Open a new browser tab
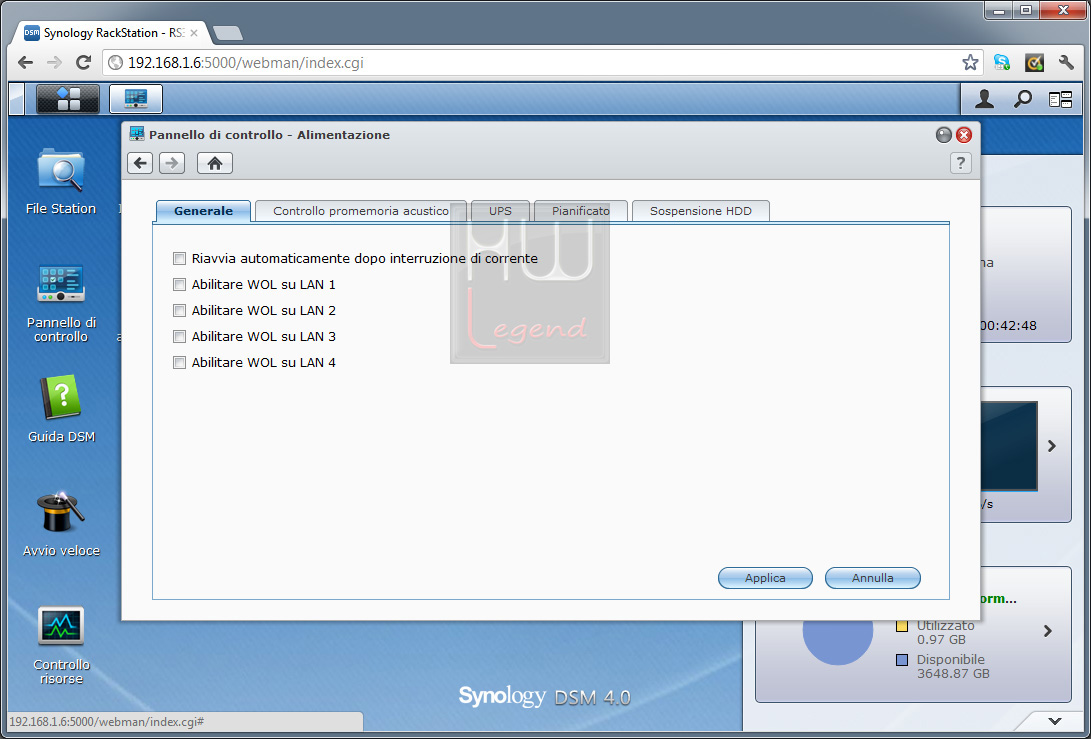The width and height of the screenshot is (1091, 739). (227, 33)
